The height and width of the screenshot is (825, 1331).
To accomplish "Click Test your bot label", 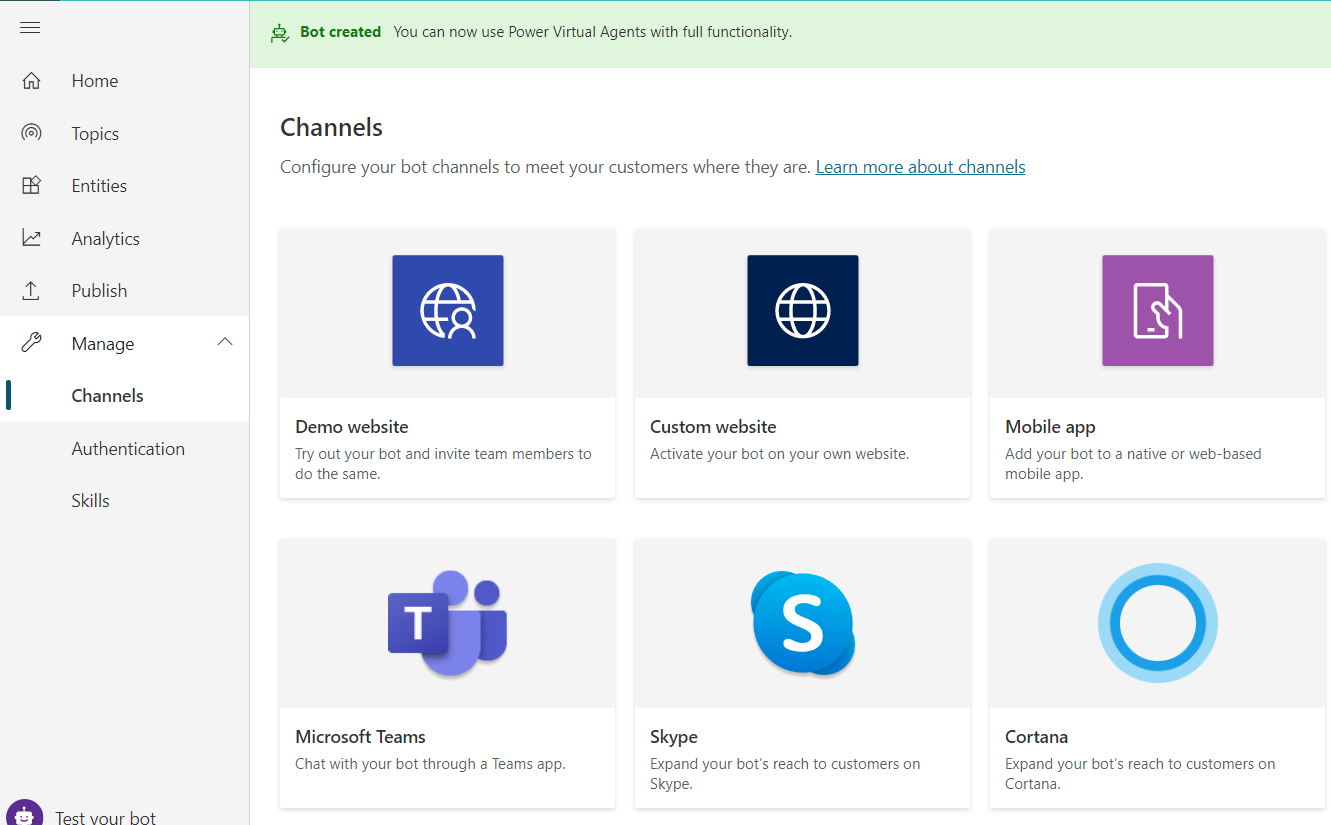I will (105, 818).
